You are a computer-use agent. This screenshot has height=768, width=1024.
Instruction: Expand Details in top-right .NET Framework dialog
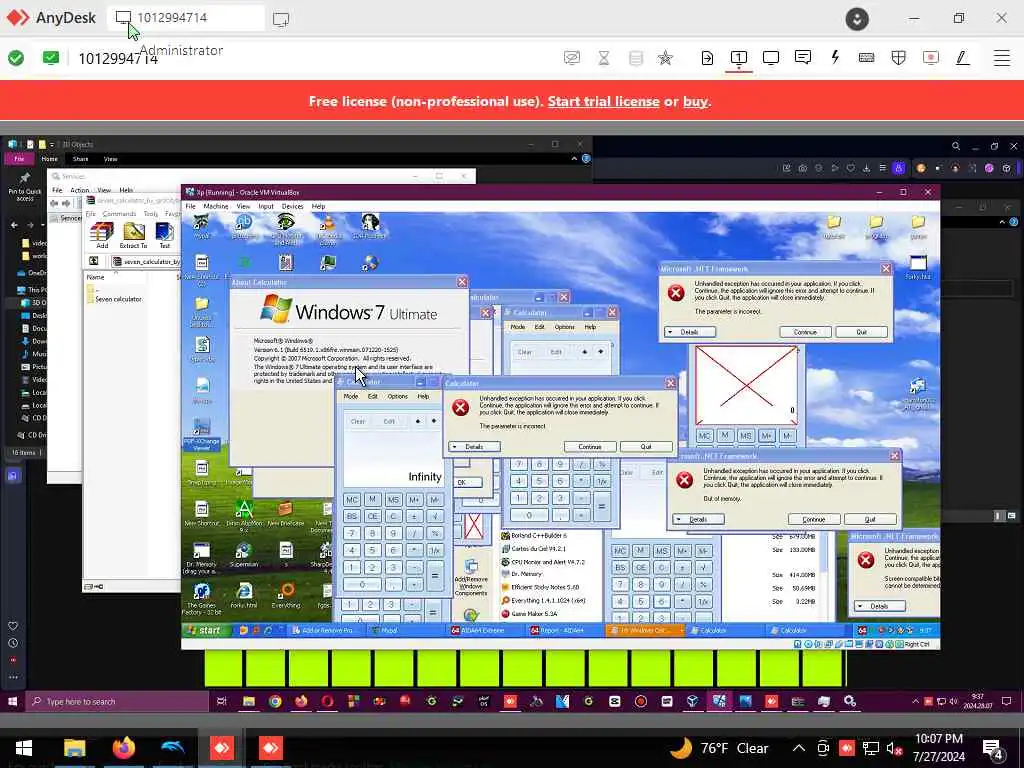click(690, 332)
